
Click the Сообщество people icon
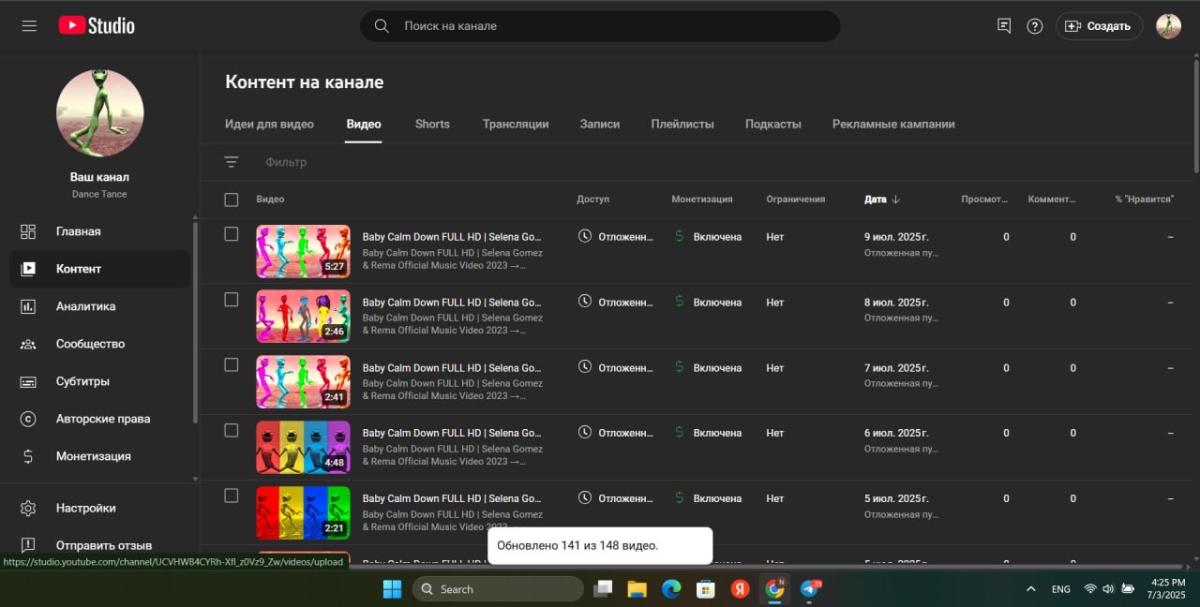coord(28,344)
